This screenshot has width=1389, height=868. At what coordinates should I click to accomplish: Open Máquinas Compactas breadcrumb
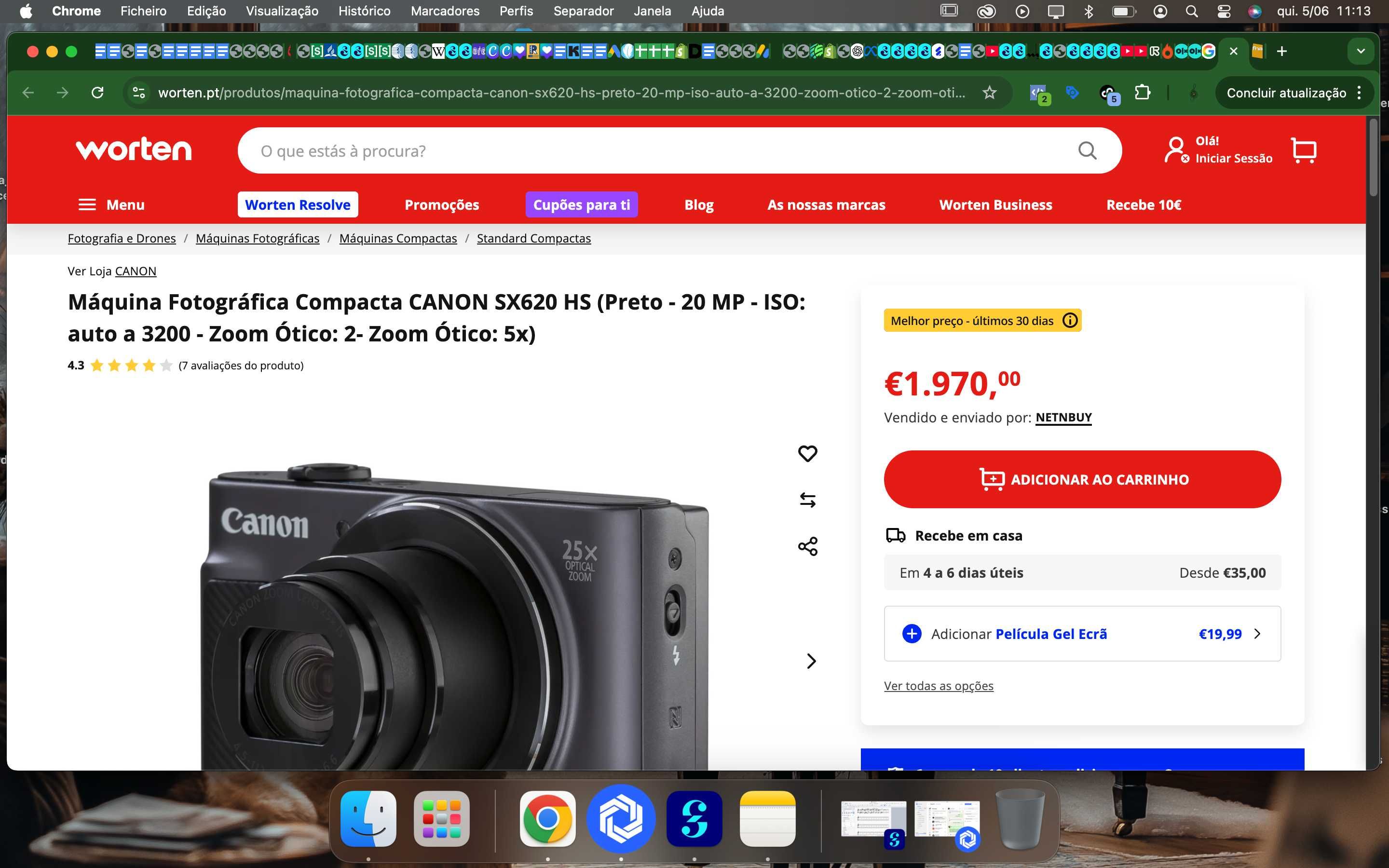tap(398, 238)
